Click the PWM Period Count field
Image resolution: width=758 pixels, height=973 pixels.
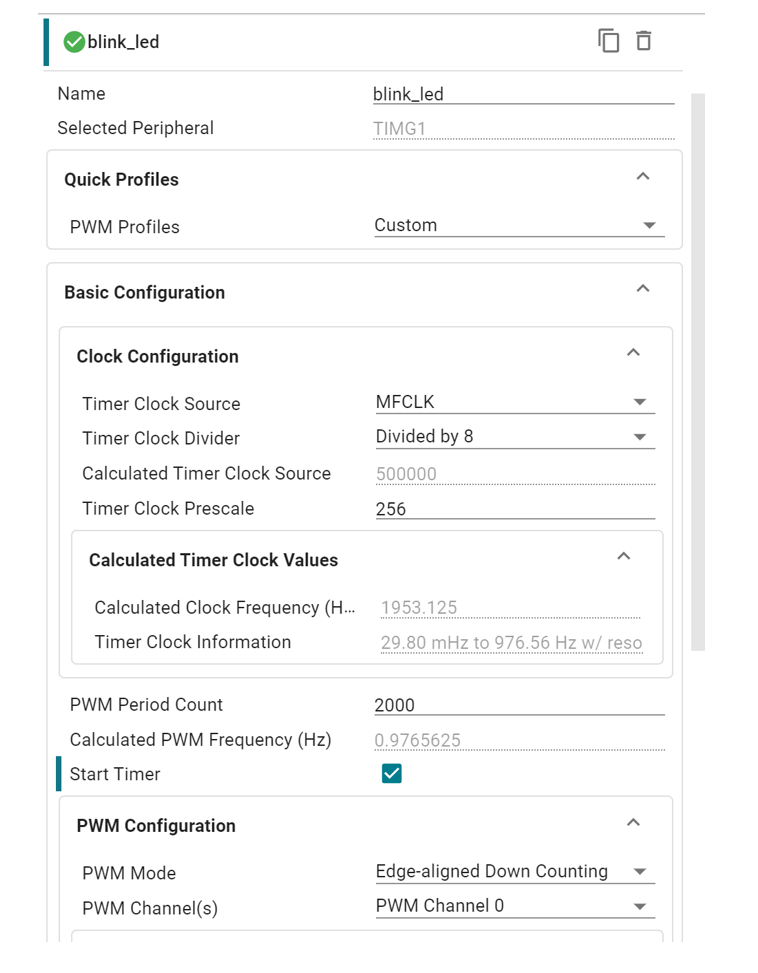519,705
